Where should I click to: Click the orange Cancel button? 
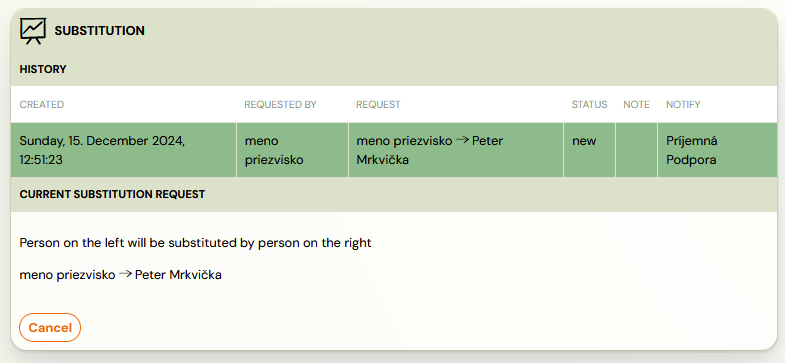click(x=50, y=327)
